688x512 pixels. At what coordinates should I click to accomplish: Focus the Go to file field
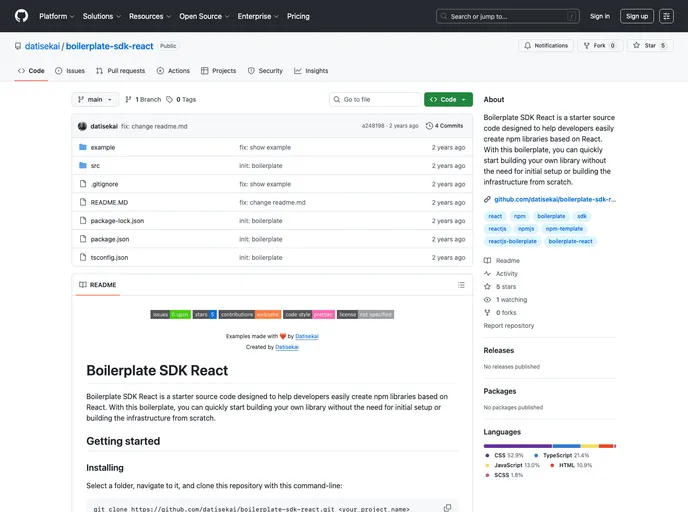[375, 100]
